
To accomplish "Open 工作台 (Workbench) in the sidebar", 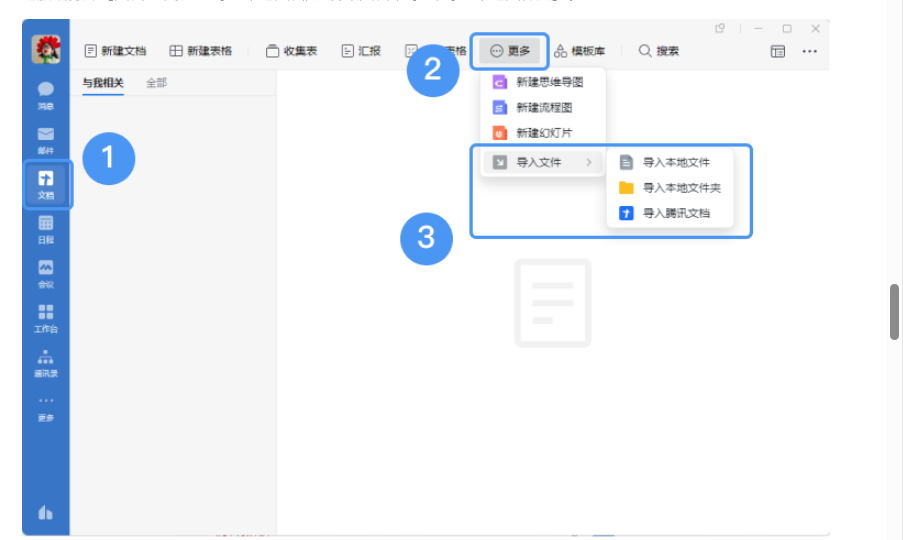I will (46, 317).
